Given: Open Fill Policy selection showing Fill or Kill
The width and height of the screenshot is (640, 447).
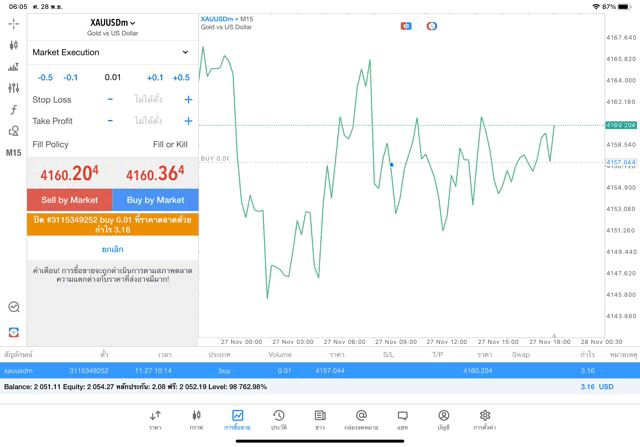Looking at the screenshot, I should 112,145.
